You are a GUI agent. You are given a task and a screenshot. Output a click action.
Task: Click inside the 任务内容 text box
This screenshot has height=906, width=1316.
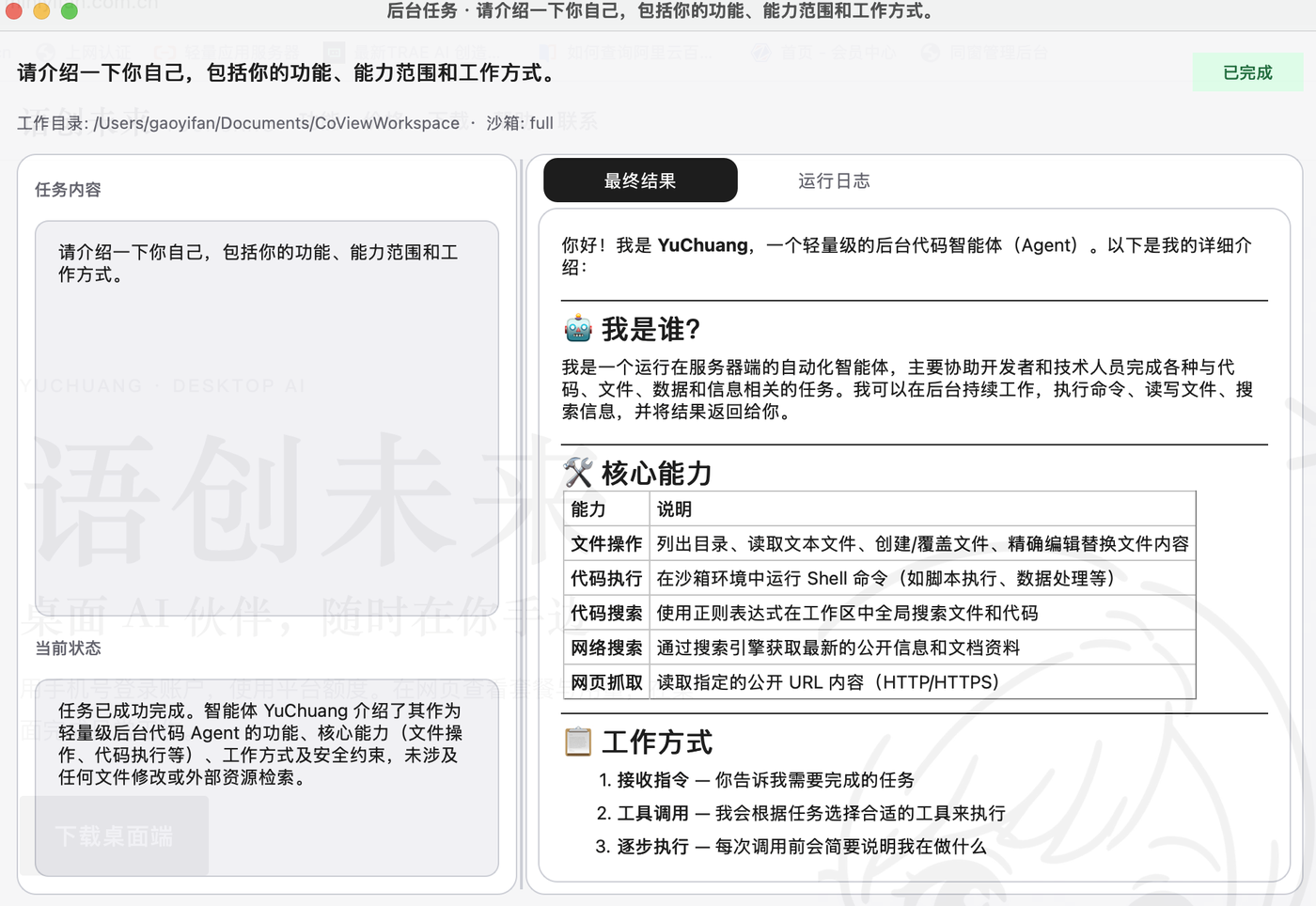point(267,418)
